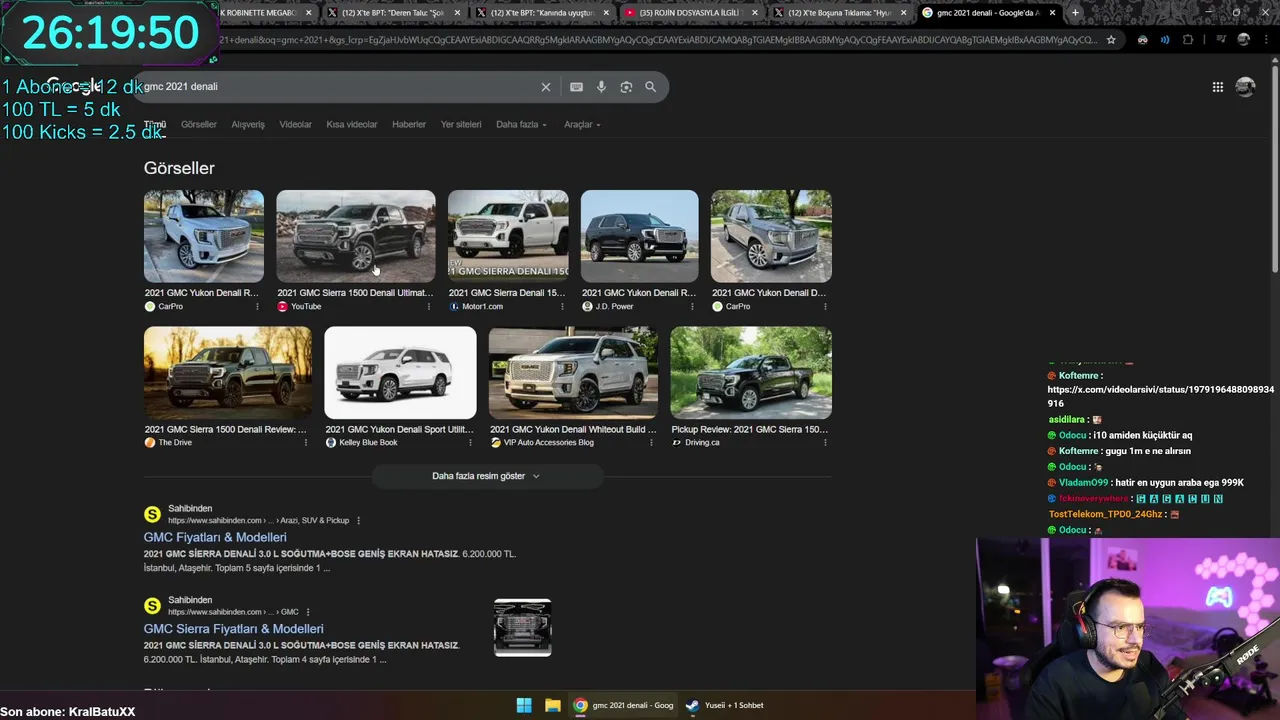Bookmark this page with star icon
Image resolution: width=1280 pixels, height=720 pixels.
[x=1111, y=40]
